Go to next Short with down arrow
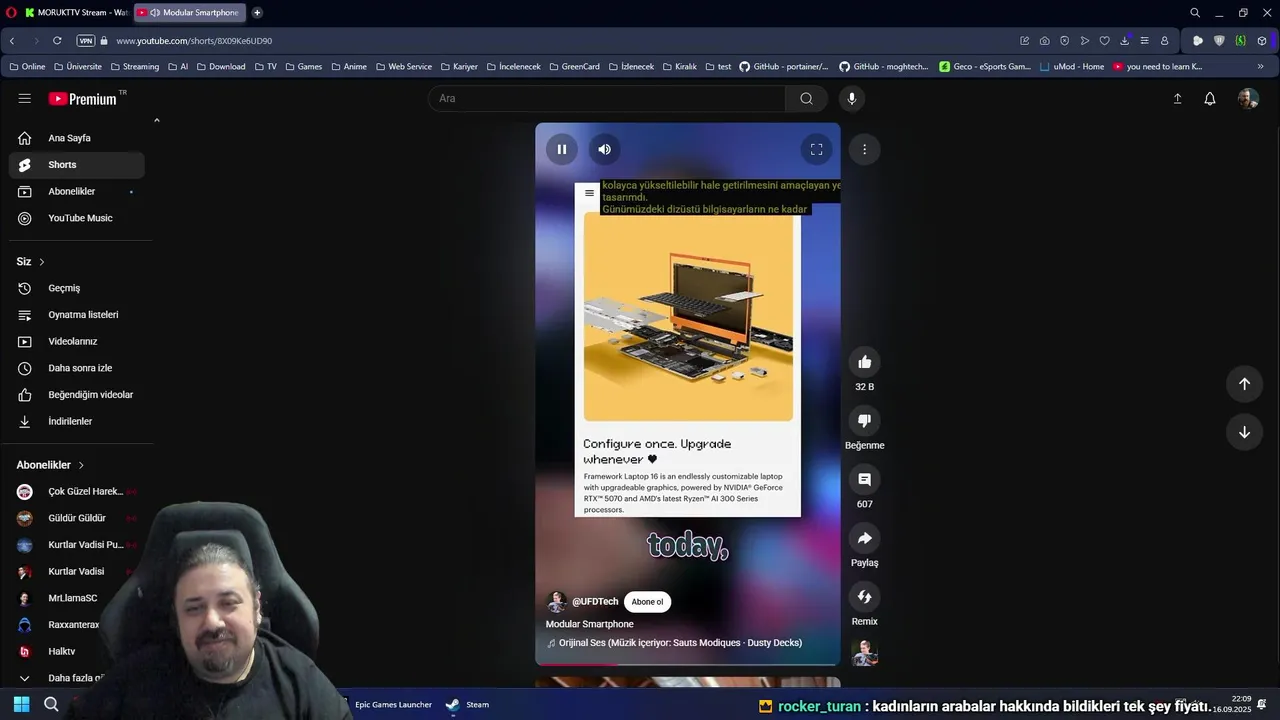 (1244, 432)
